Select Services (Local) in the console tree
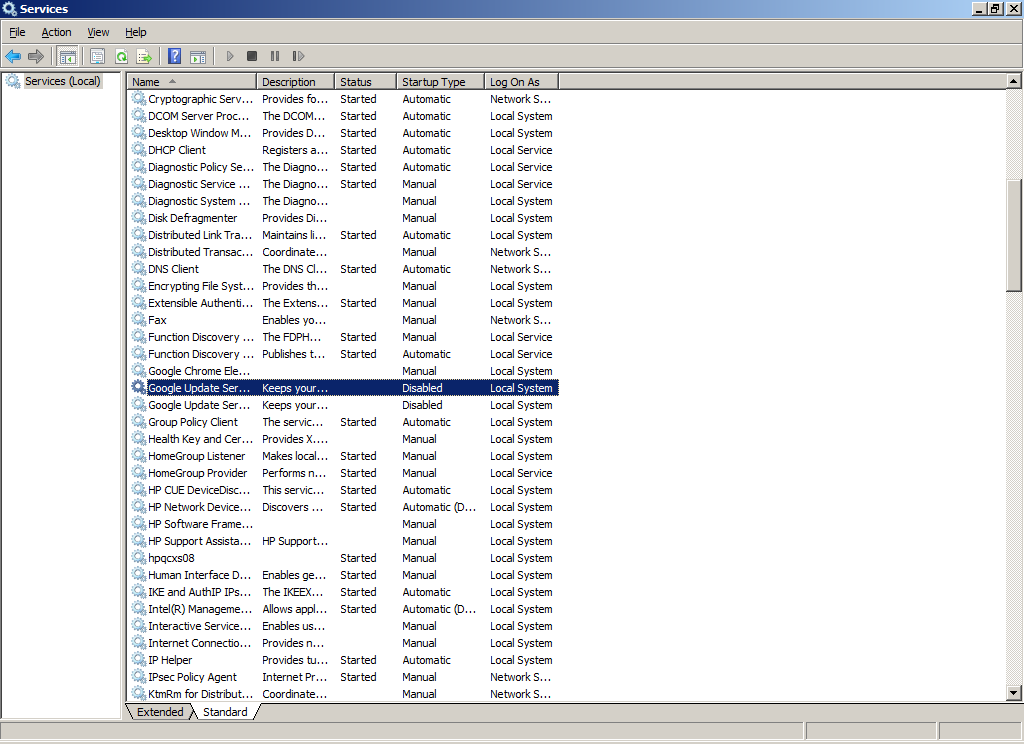The height and width of the screenshot is (744, 1024). [63, 81]
